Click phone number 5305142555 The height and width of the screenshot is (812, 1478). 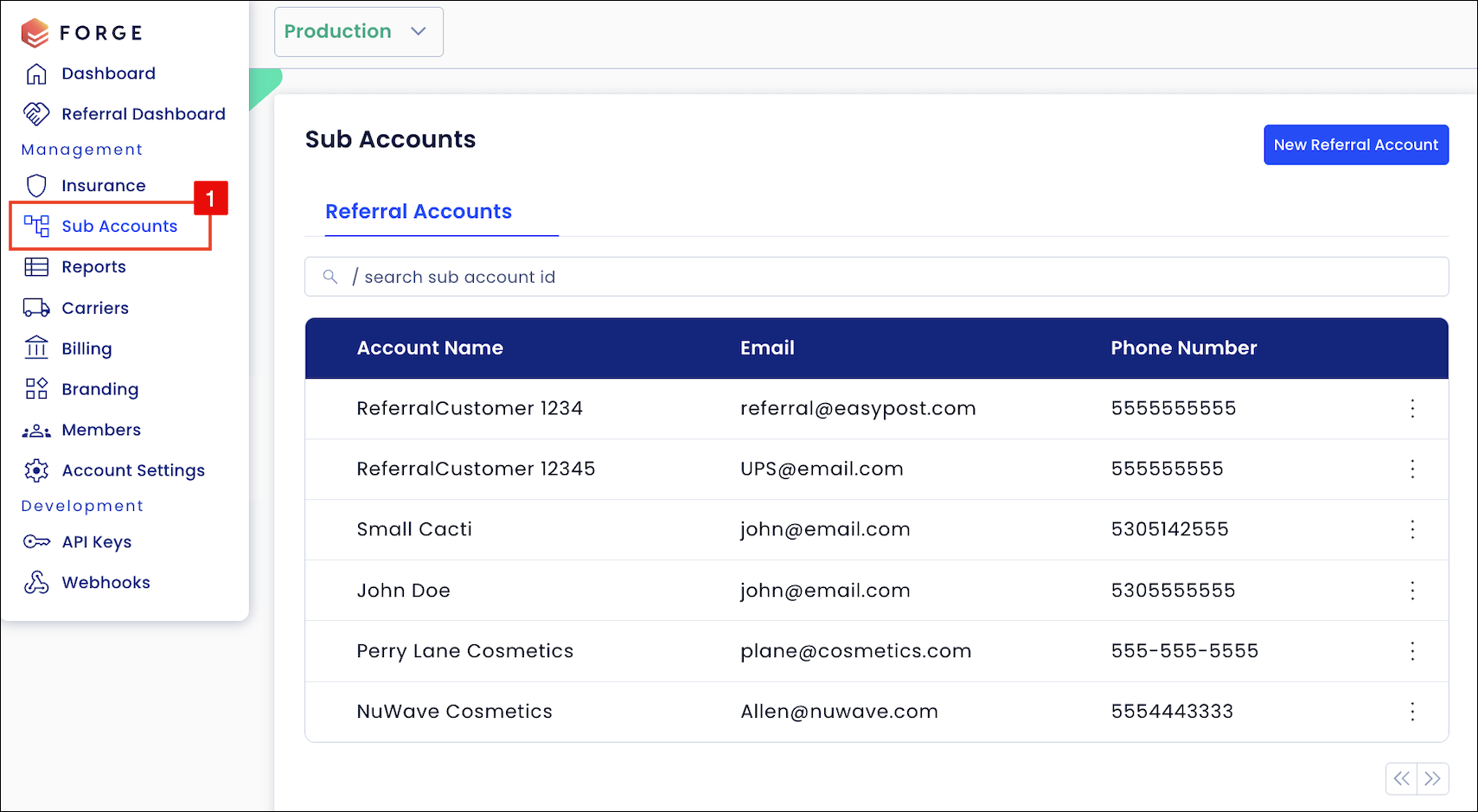[x=1169, y=529]
